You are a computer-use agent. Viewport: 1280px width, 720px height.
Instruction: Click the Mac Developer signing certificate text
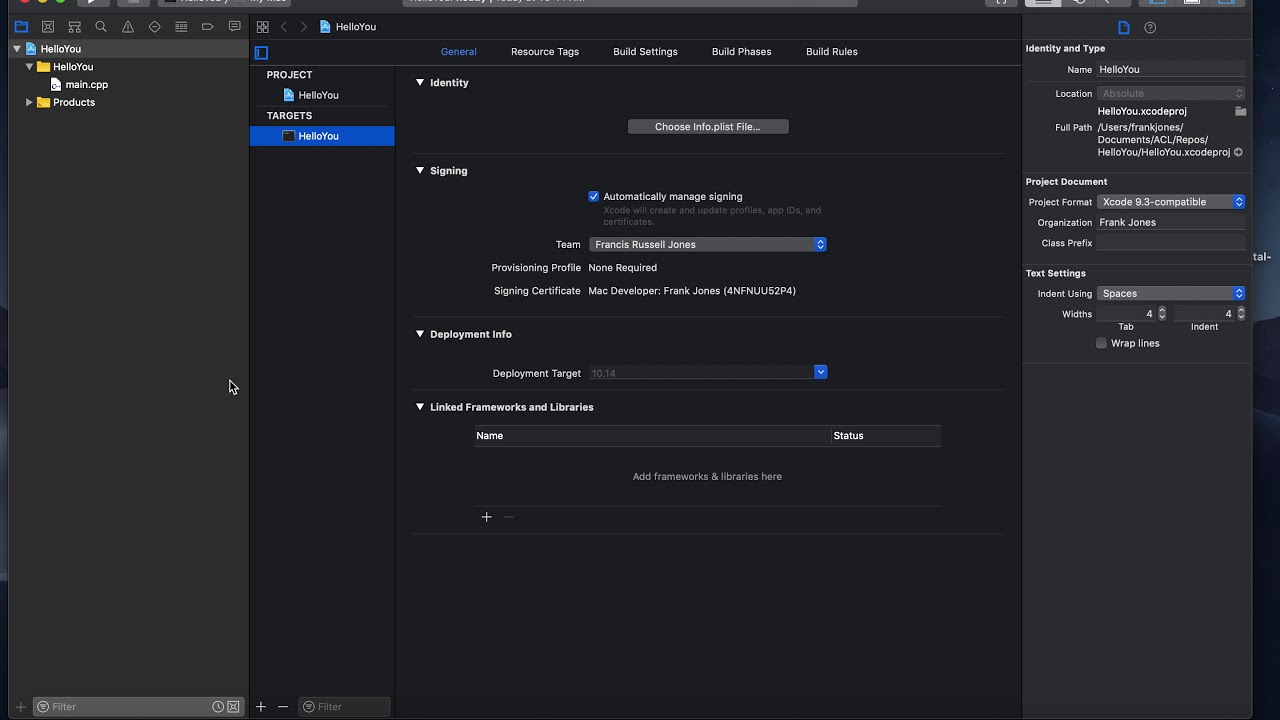(692, 291)
